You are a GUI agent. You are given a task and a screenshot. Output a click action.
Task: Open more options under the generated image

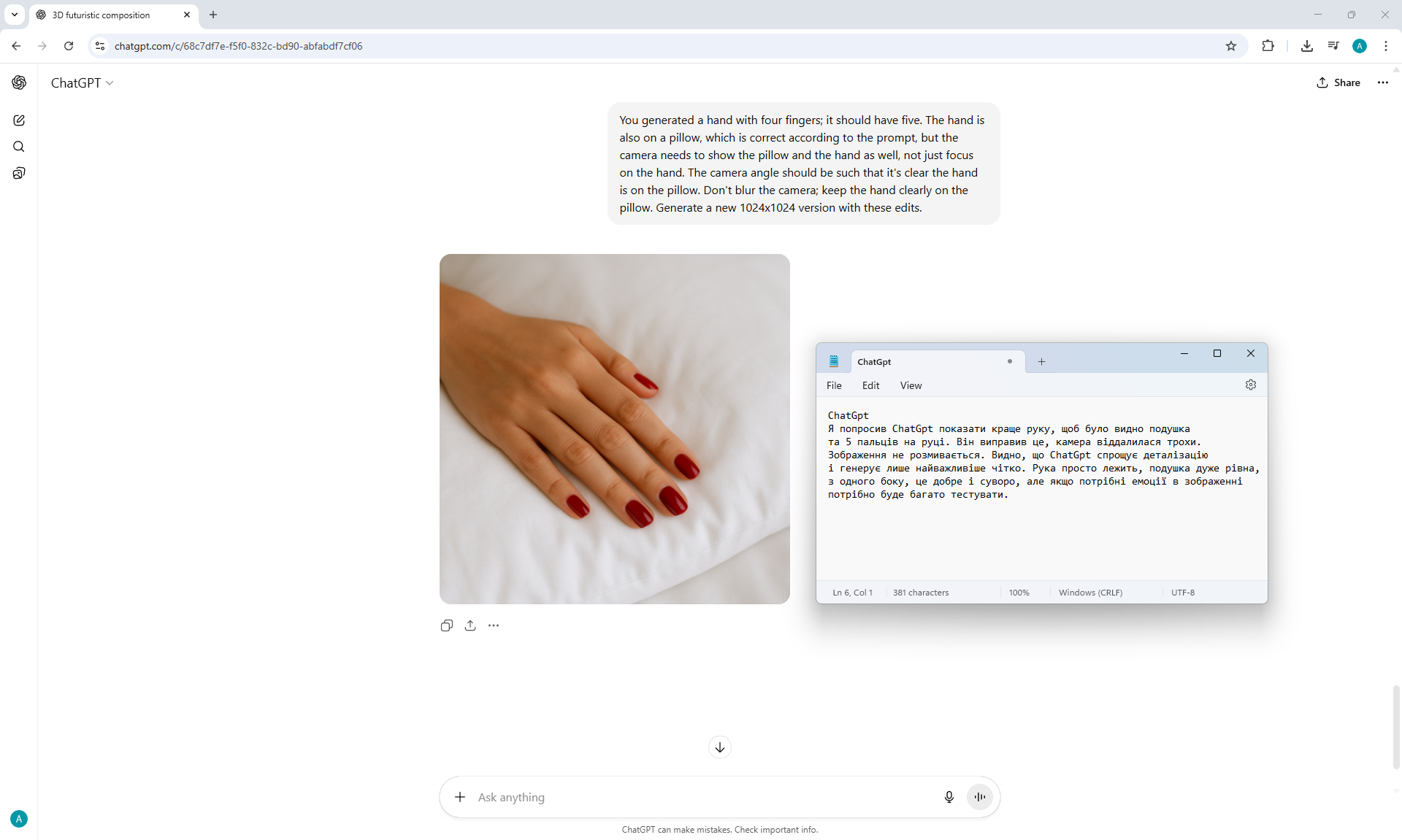[x=494, y=625]
